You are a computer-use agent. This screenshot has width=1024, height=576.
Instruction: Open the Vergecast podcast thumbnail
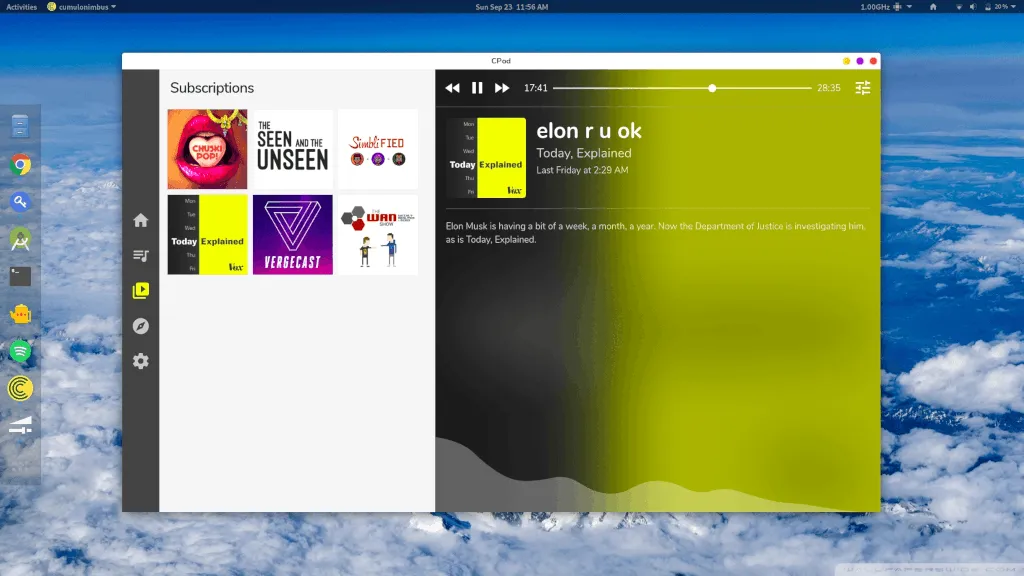point(293,235)
